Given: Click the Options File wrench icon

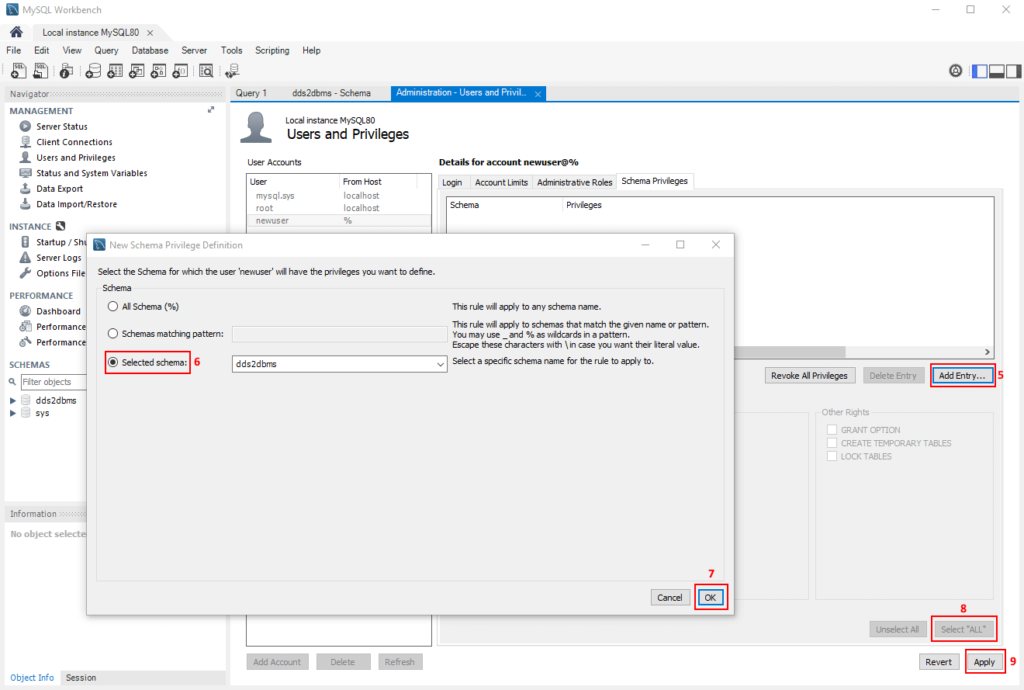Looking at the screenshot, I should click(25, 273).
